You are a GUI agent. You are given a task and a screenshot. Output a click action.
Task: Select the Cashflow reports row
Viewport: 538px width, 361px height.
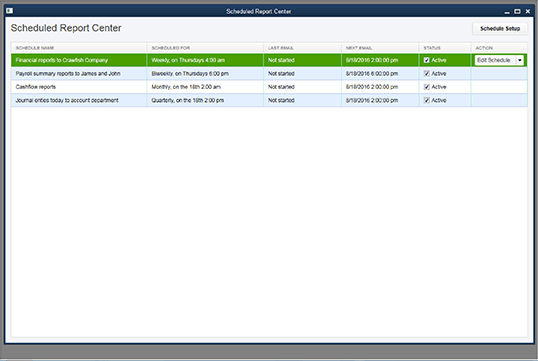pyautogui.click(x=269, y=87)
